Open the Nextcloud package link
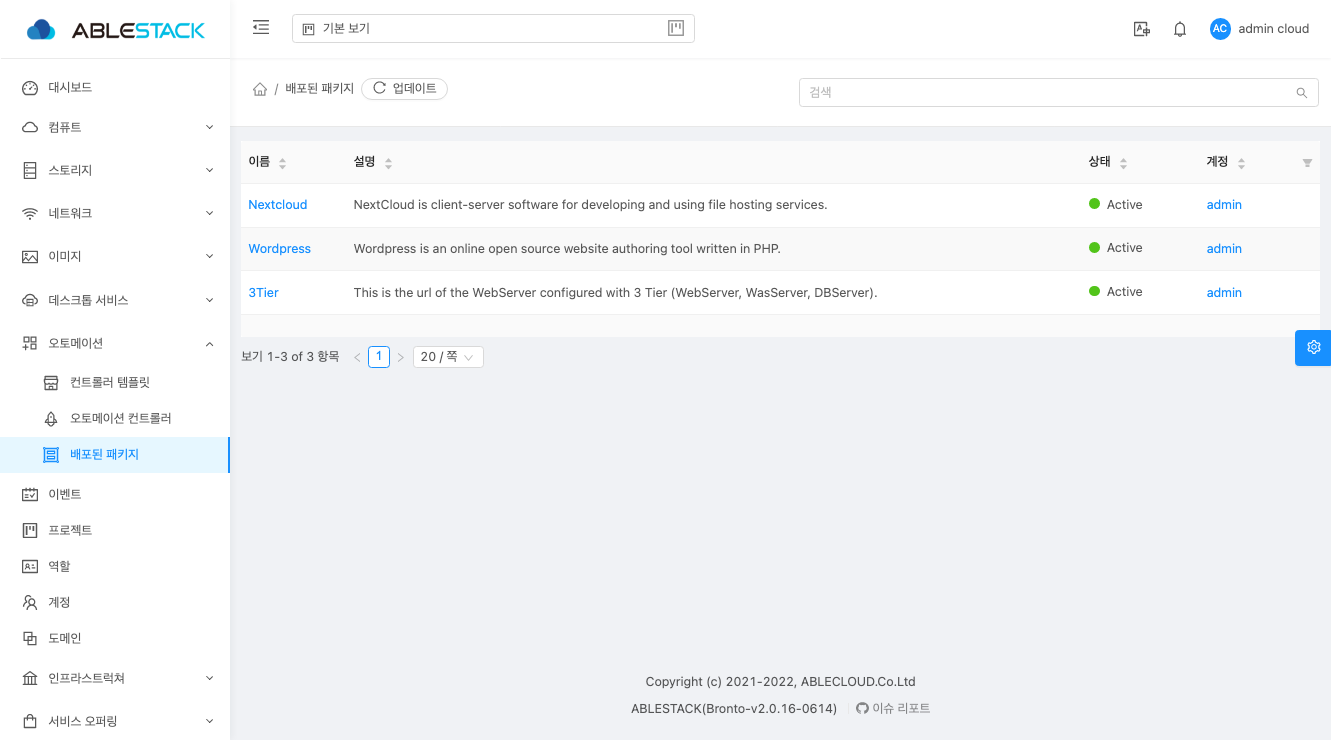Viewport: 1331px width, 740px height. [x=278, y=205]
